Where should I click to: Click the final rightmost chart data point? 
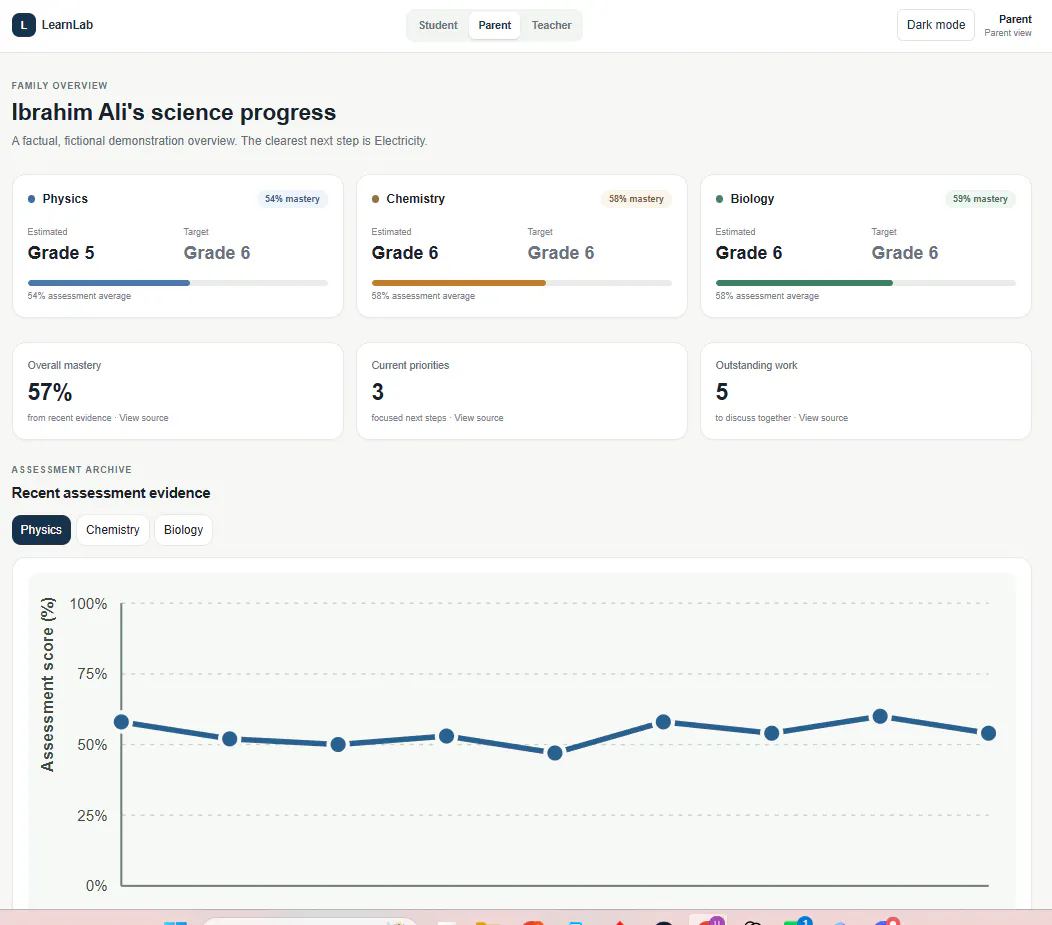(x=988, y=733)
